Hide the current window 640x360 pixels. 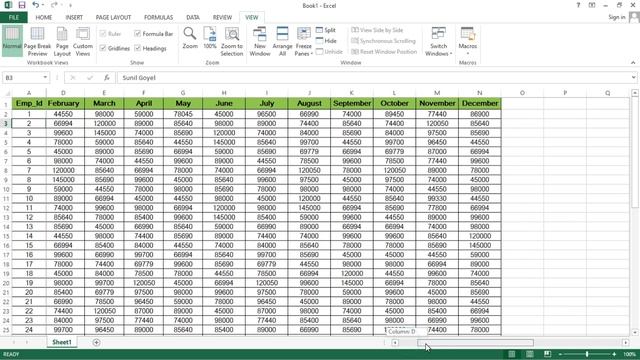click(326, 41)
